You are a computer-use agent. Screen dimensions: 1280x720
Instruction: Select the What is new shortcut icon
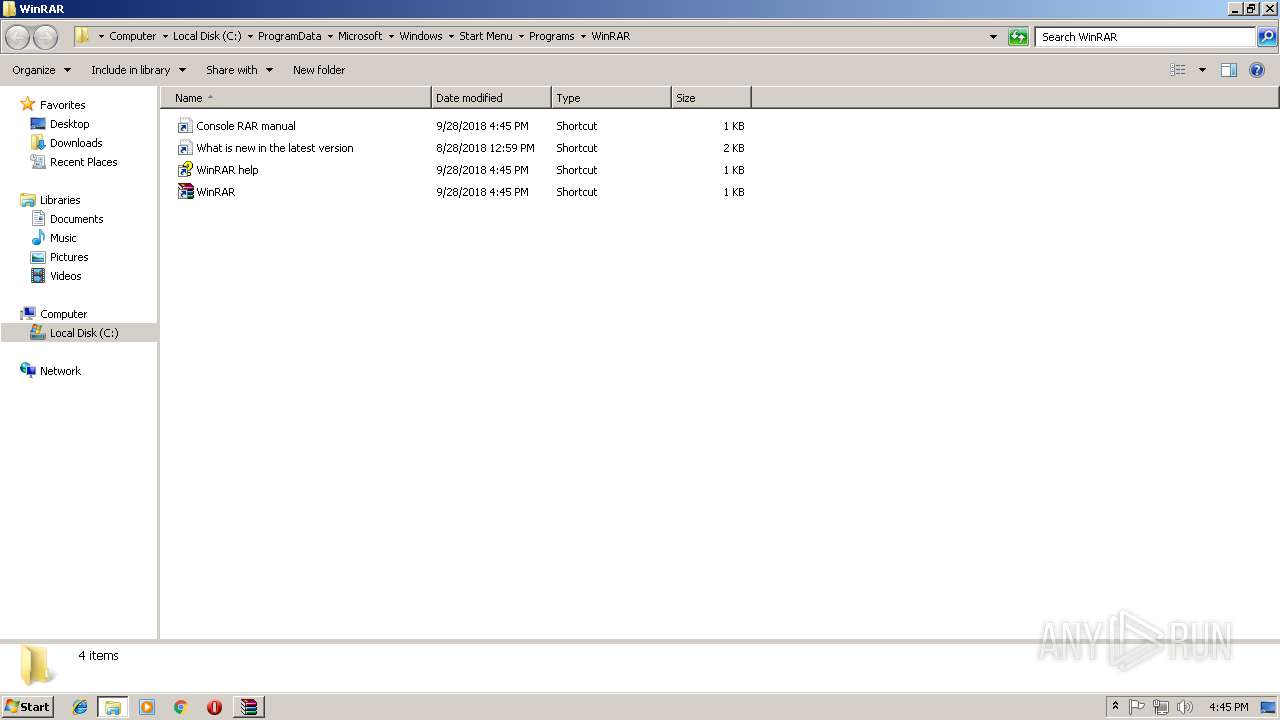pos(185,148)
